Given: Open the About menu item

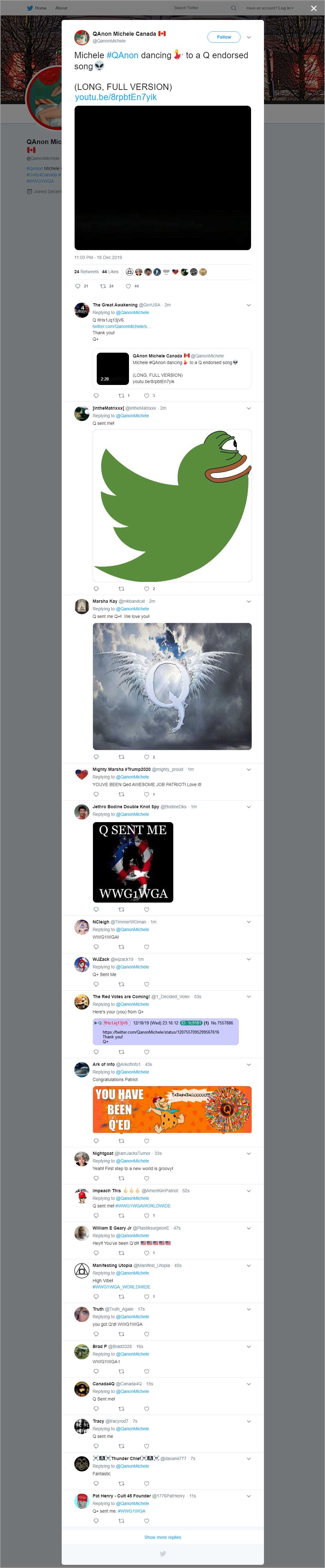Looking at the screenshot, I should [61, 8].
